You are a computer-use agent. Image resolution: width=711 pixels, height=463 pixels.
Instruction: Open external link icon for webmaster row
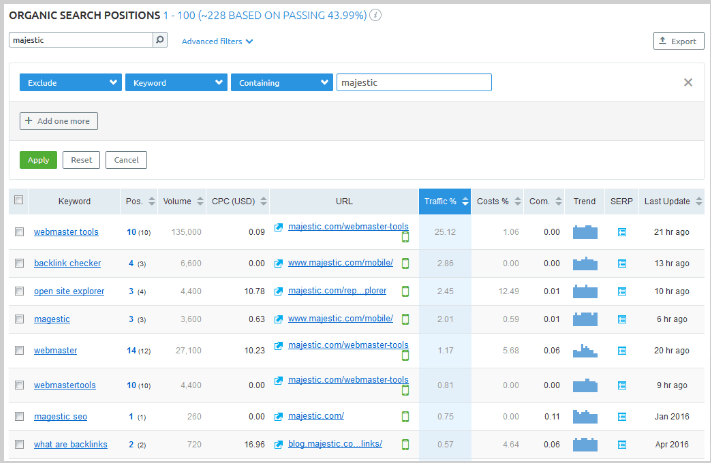[x=278, y=346]
